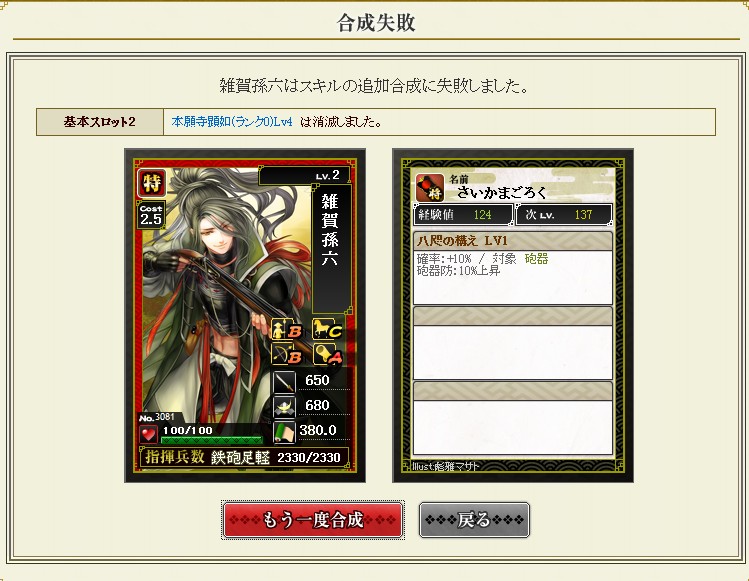Click the defense helmet stat icon

(284, 406)
